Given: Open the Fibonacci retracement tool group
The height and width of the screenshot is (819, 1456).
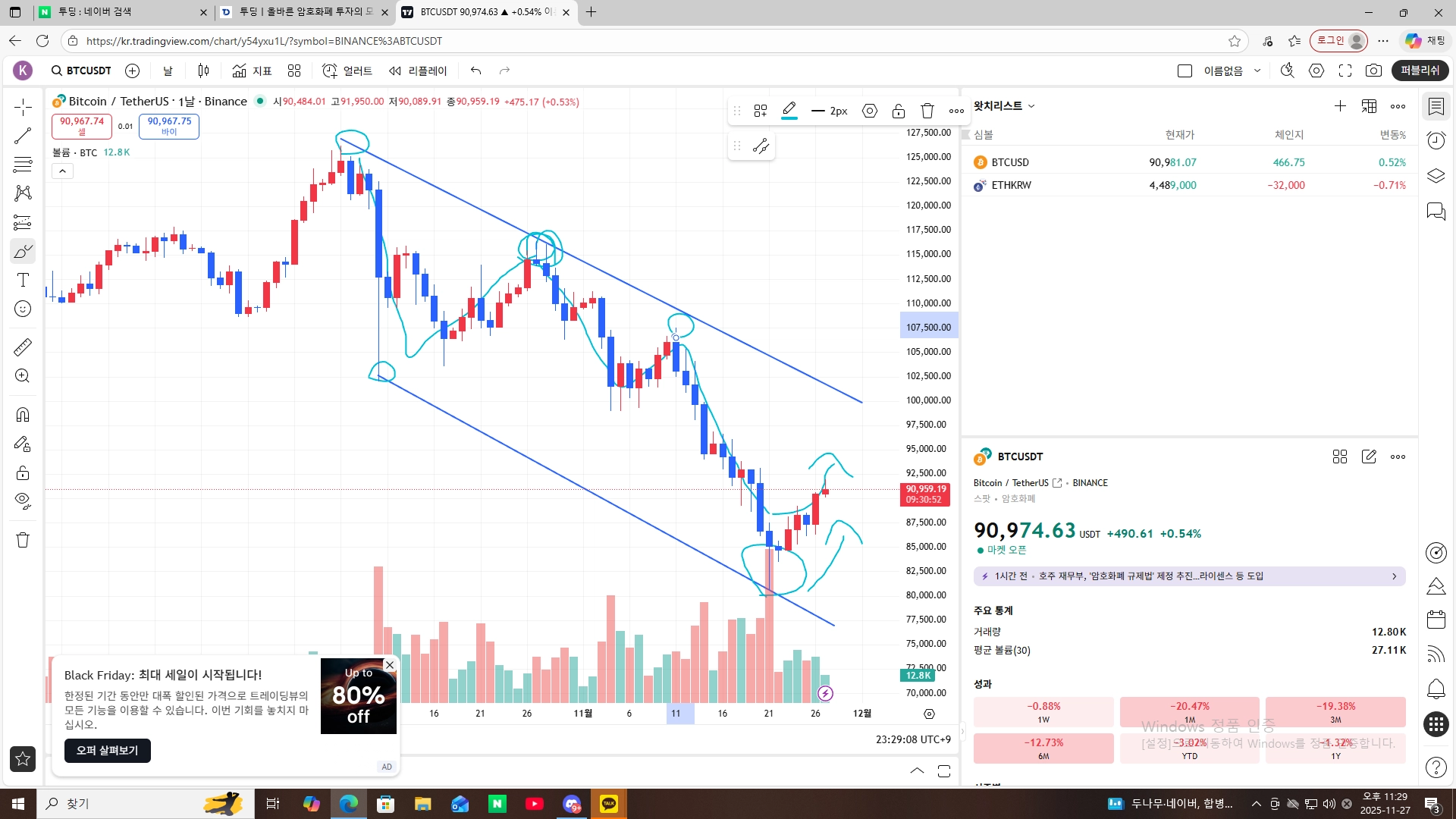Looking at the screenshot, I should [x=23, y=164].
